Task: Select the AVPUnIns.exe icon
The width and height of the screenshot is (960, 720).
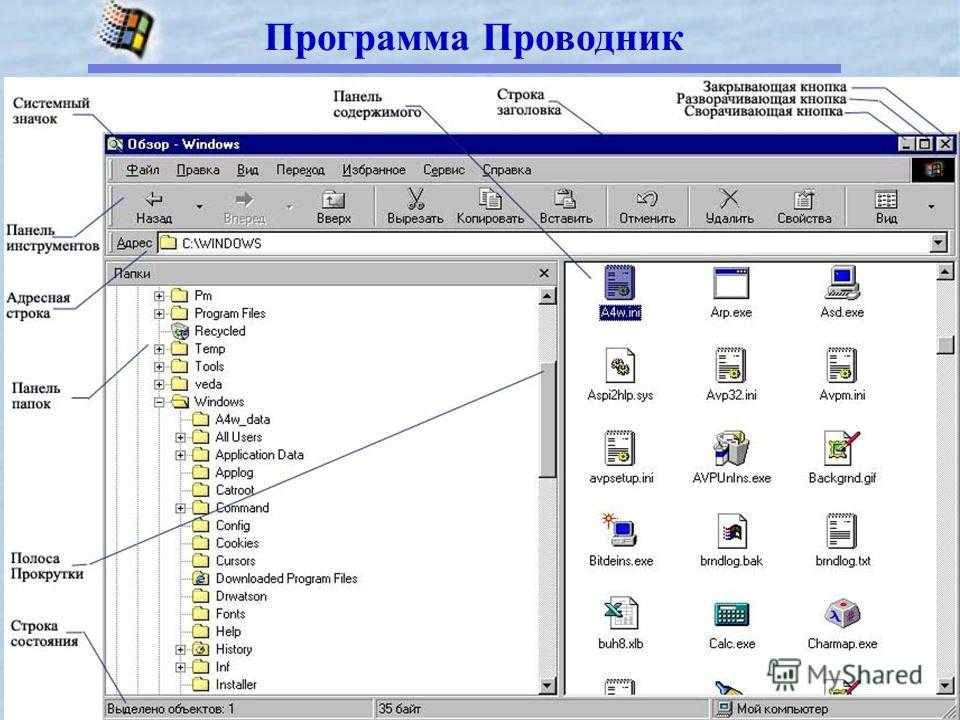Action: pos(731,448)
